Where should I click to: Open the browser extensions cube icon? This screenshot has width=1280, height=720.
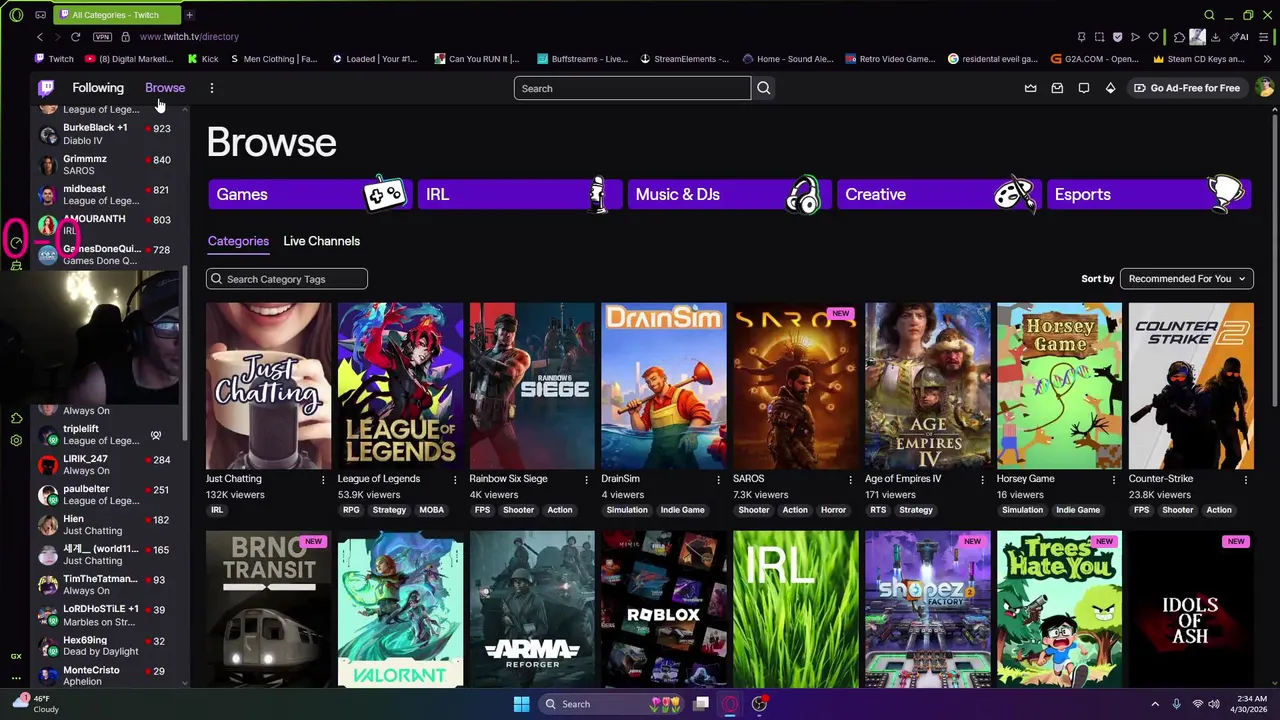click(1179, 37)
